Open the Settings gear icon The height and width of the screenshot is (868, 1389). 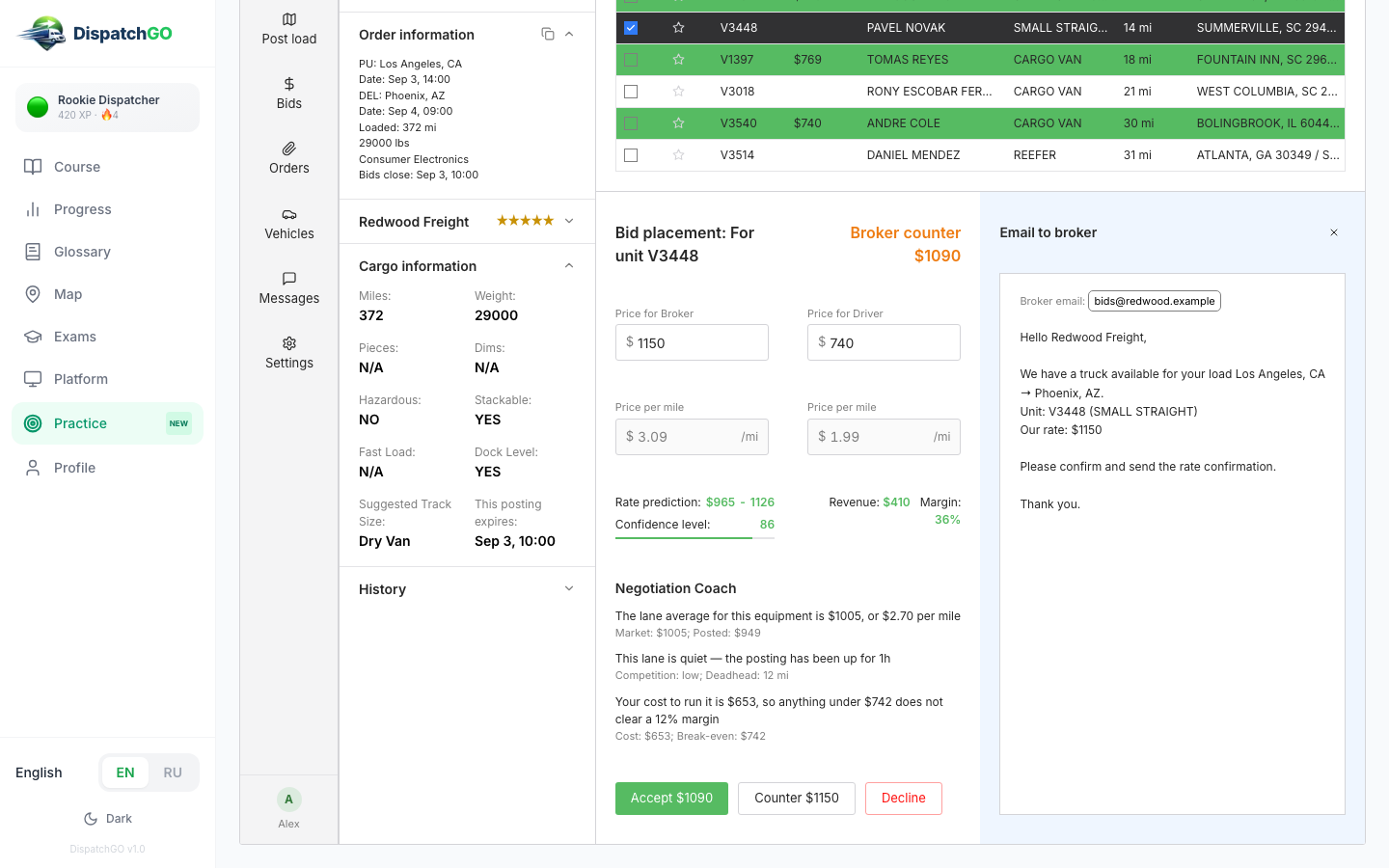(289, 343)
